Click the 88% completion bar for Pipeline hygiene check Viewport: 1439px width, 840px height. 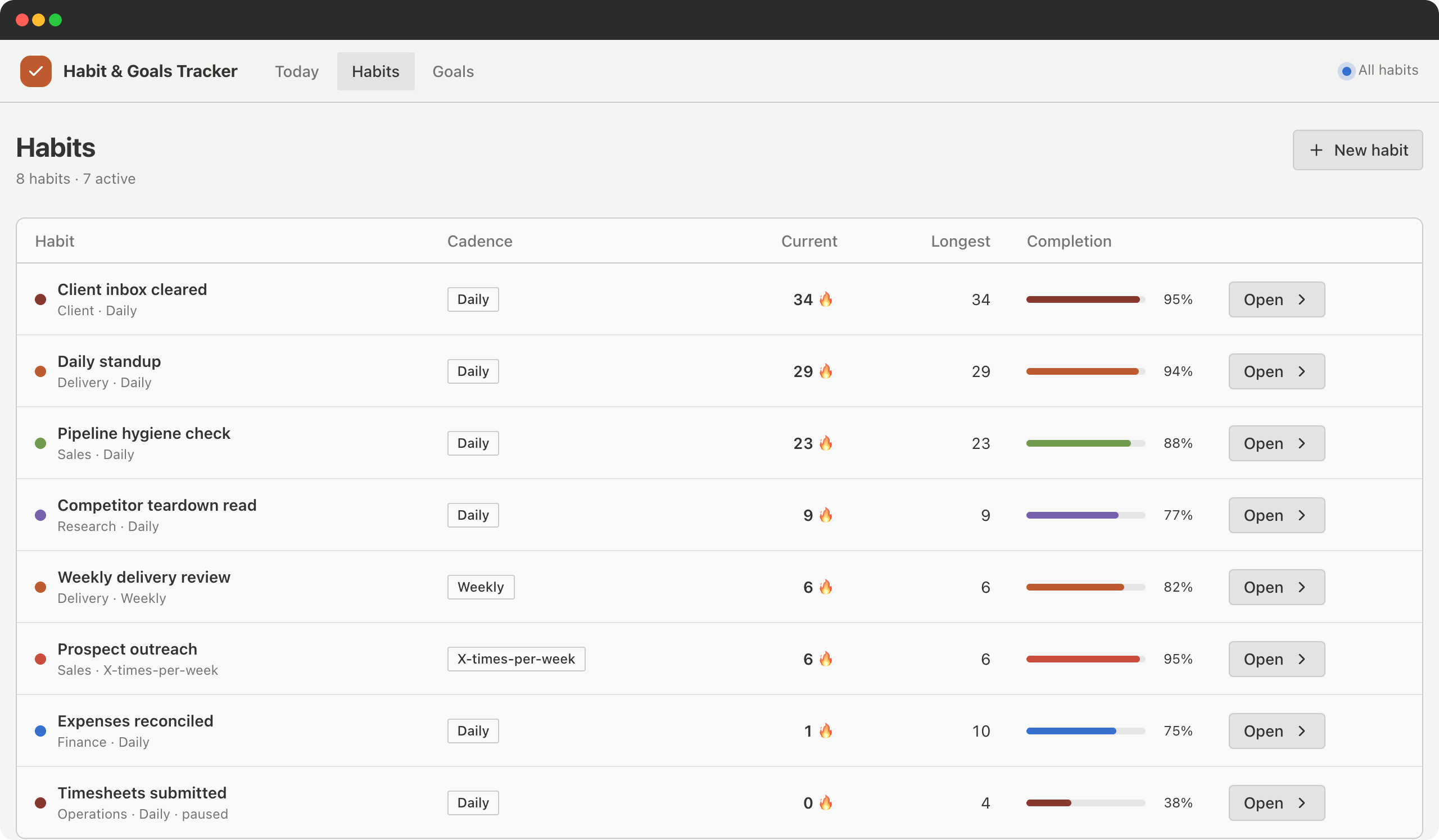pos(1085,443)
